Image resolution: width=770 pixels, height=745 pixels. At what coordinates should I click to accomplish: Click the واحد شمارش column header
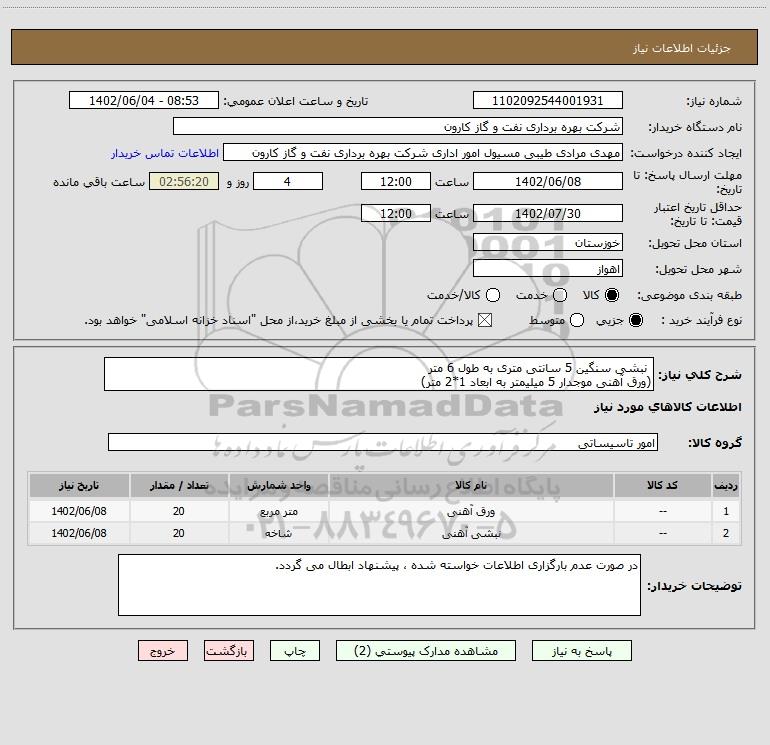(278, 486)
